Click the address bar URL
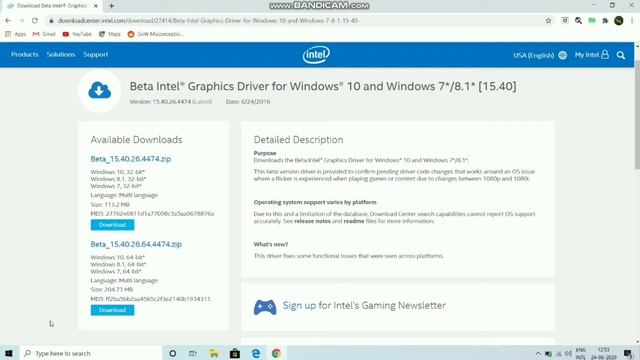The height and width of the screenshot is (360, 640). tap(208, 20)
